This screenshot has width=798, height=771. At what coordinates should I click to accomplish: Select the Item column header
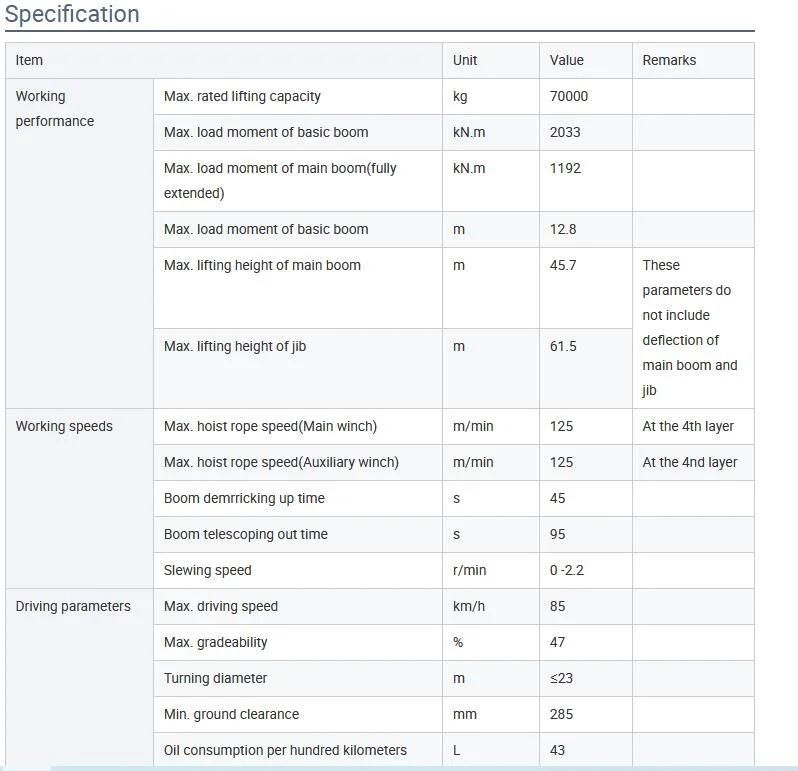coord(224,61)
